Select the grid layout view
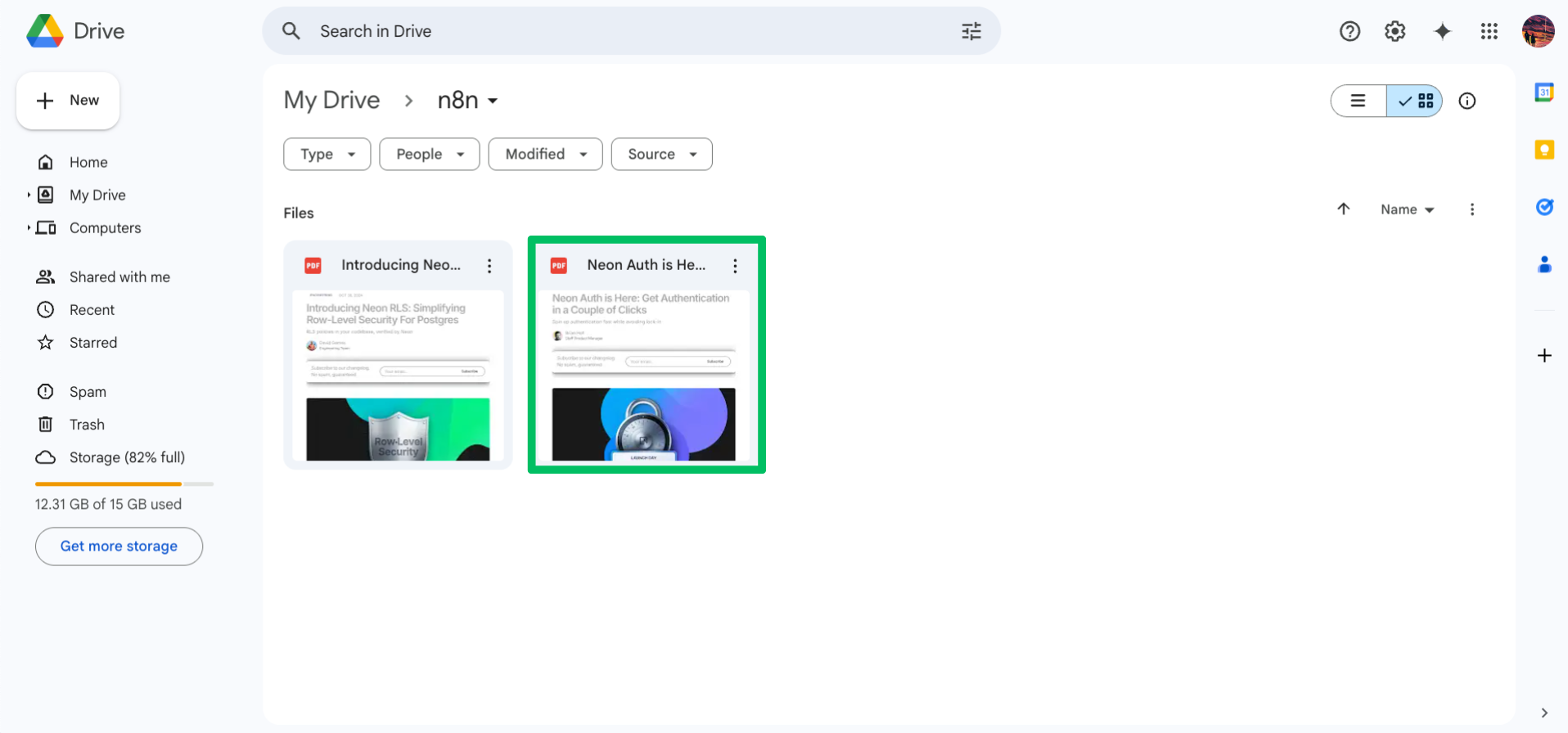 [1415, 101]
